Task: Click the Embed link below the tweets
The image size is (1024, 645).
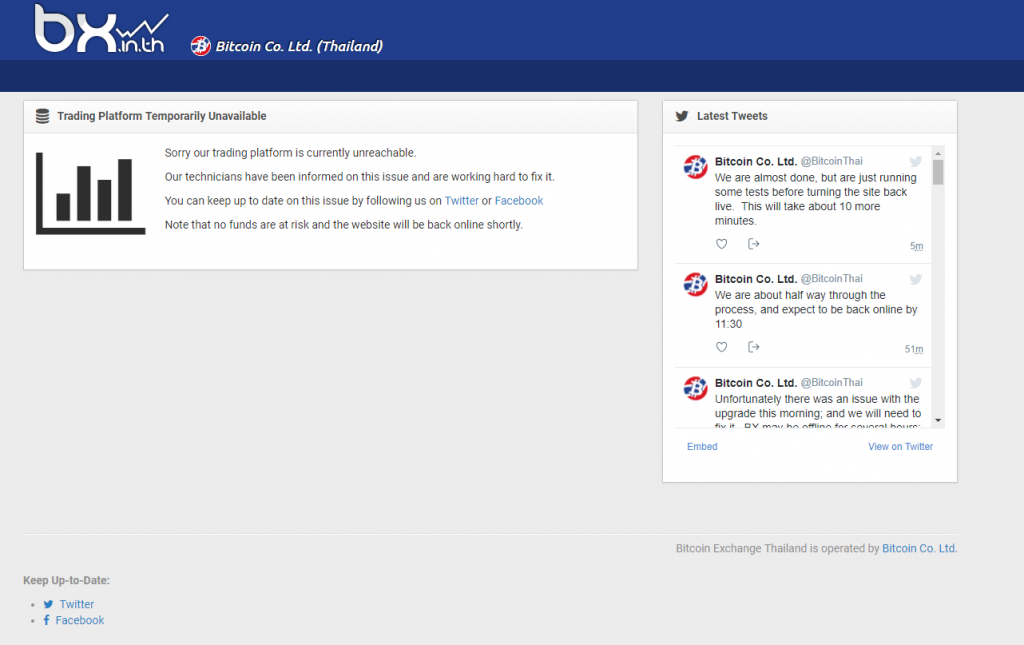Action: 702,447
